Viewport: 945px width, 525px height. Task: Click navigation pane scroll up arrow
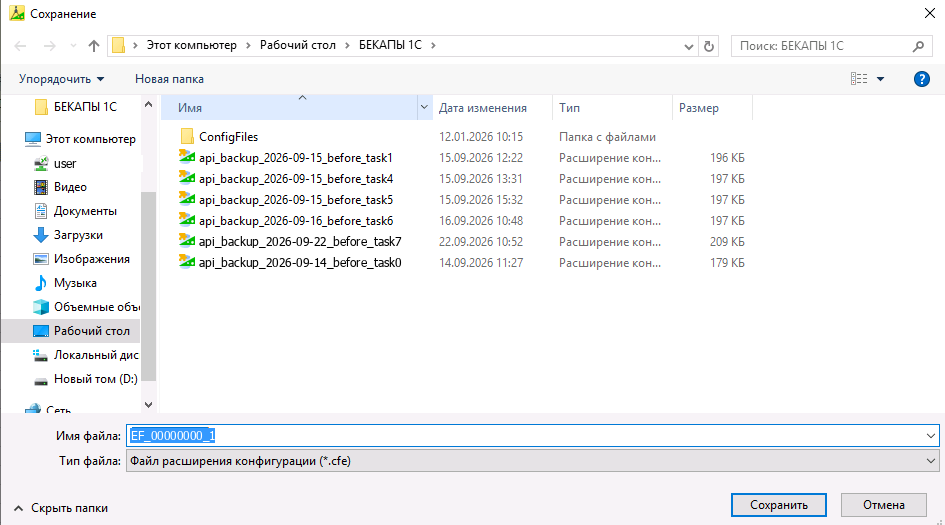click(x=149, y=104)
